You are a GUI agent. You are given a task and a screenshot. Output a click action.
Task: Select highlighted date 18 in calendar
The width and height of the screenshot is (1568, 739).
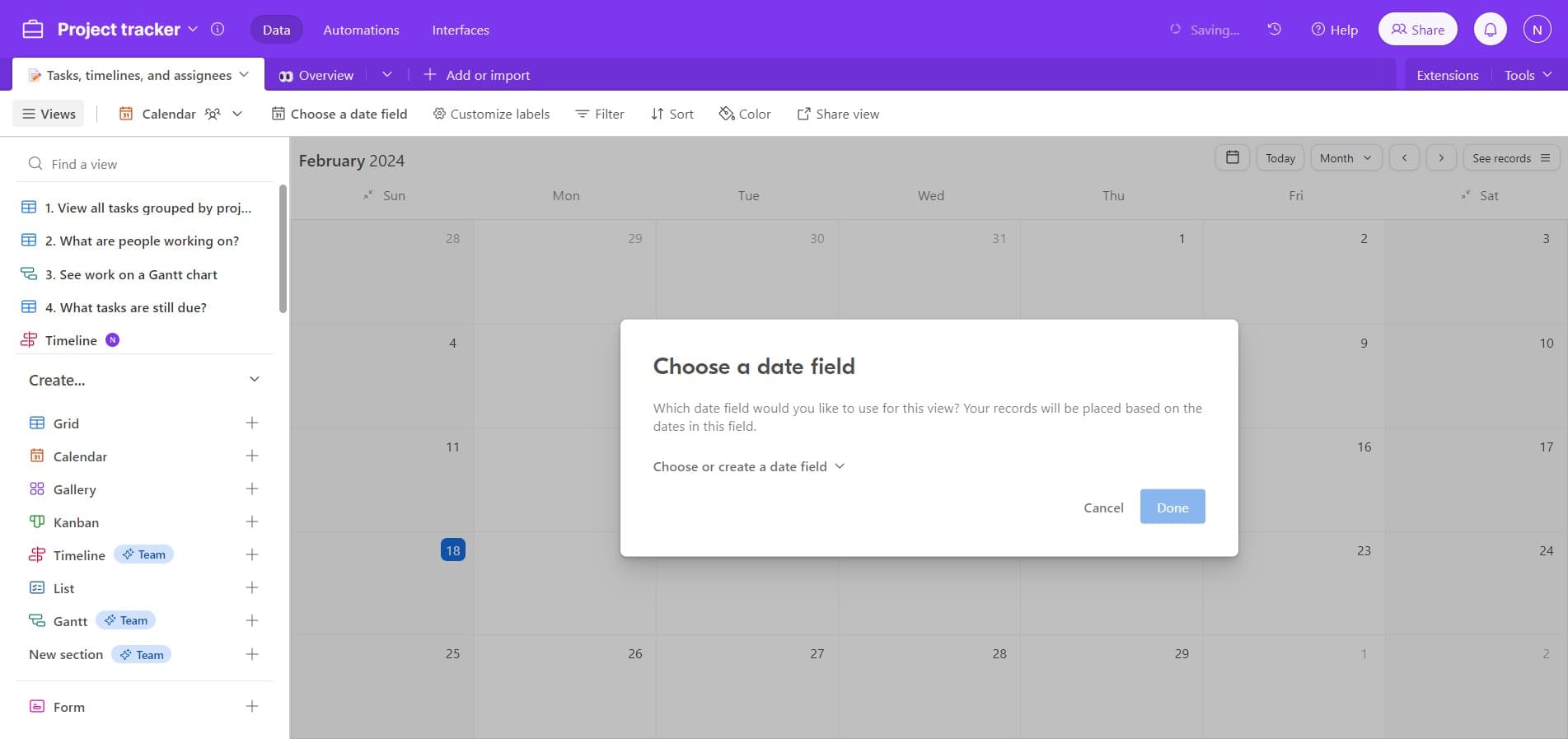pos(452,550)
